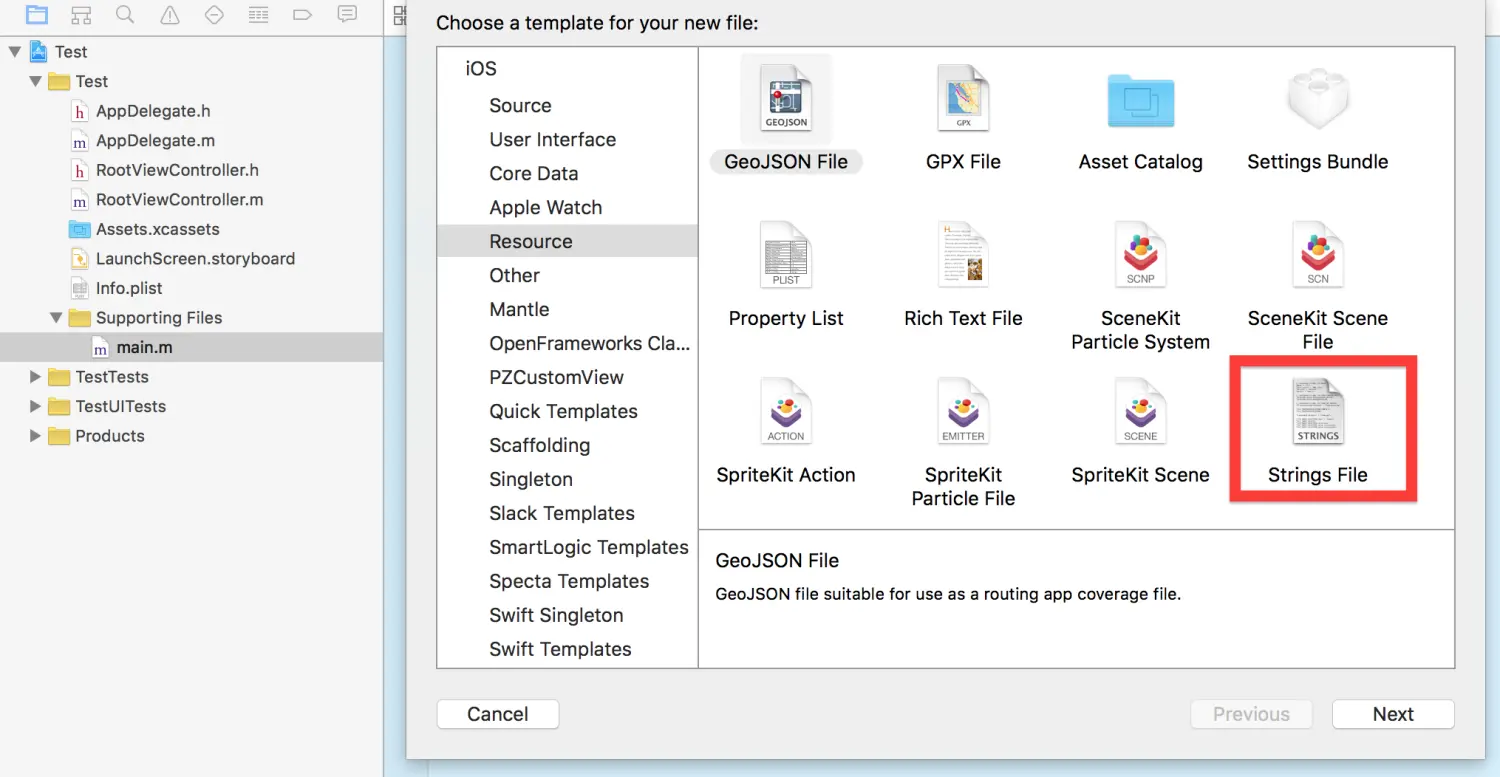This screenshot has width=1500, height=777.
Task: Select the GPX File template icon
Action: click(963, 98)
